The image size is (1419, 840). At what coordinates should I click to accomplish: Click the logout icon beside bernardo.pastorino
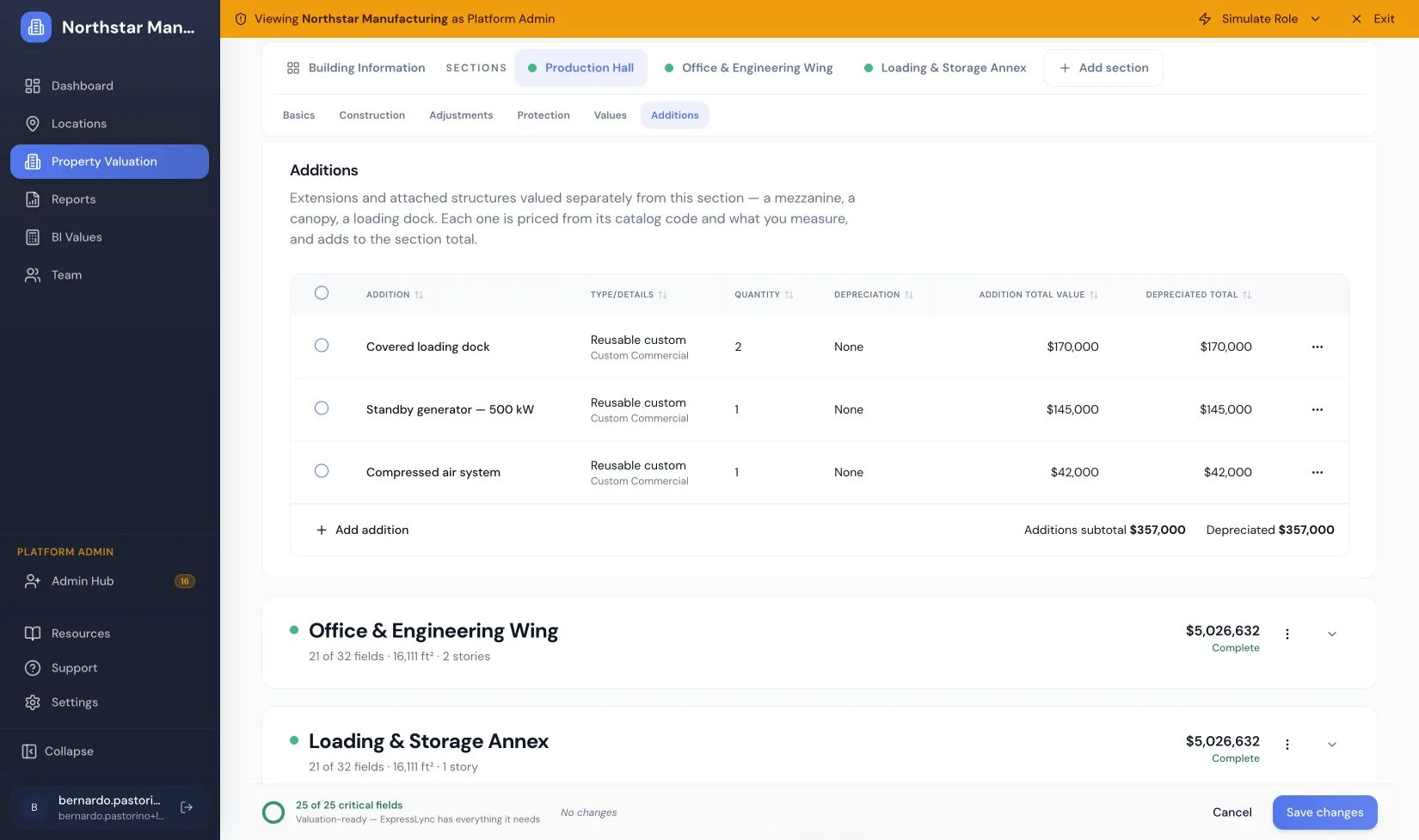[187, 807]
